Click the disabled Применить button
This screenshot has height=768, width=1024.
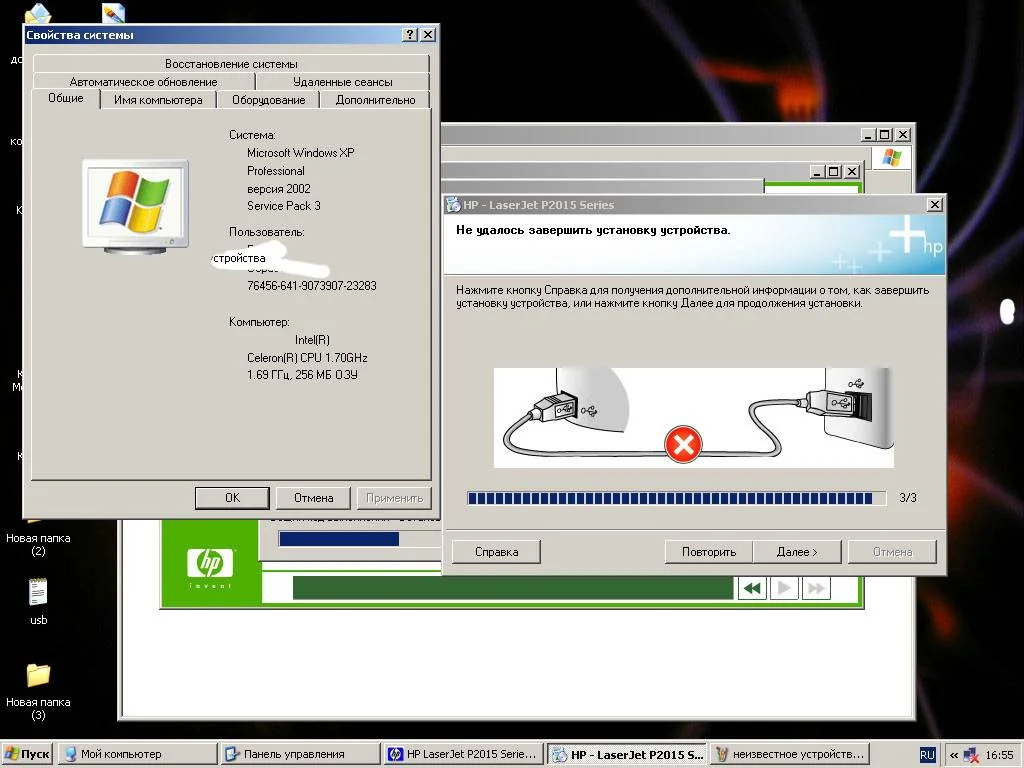click(x=394, y=498)
